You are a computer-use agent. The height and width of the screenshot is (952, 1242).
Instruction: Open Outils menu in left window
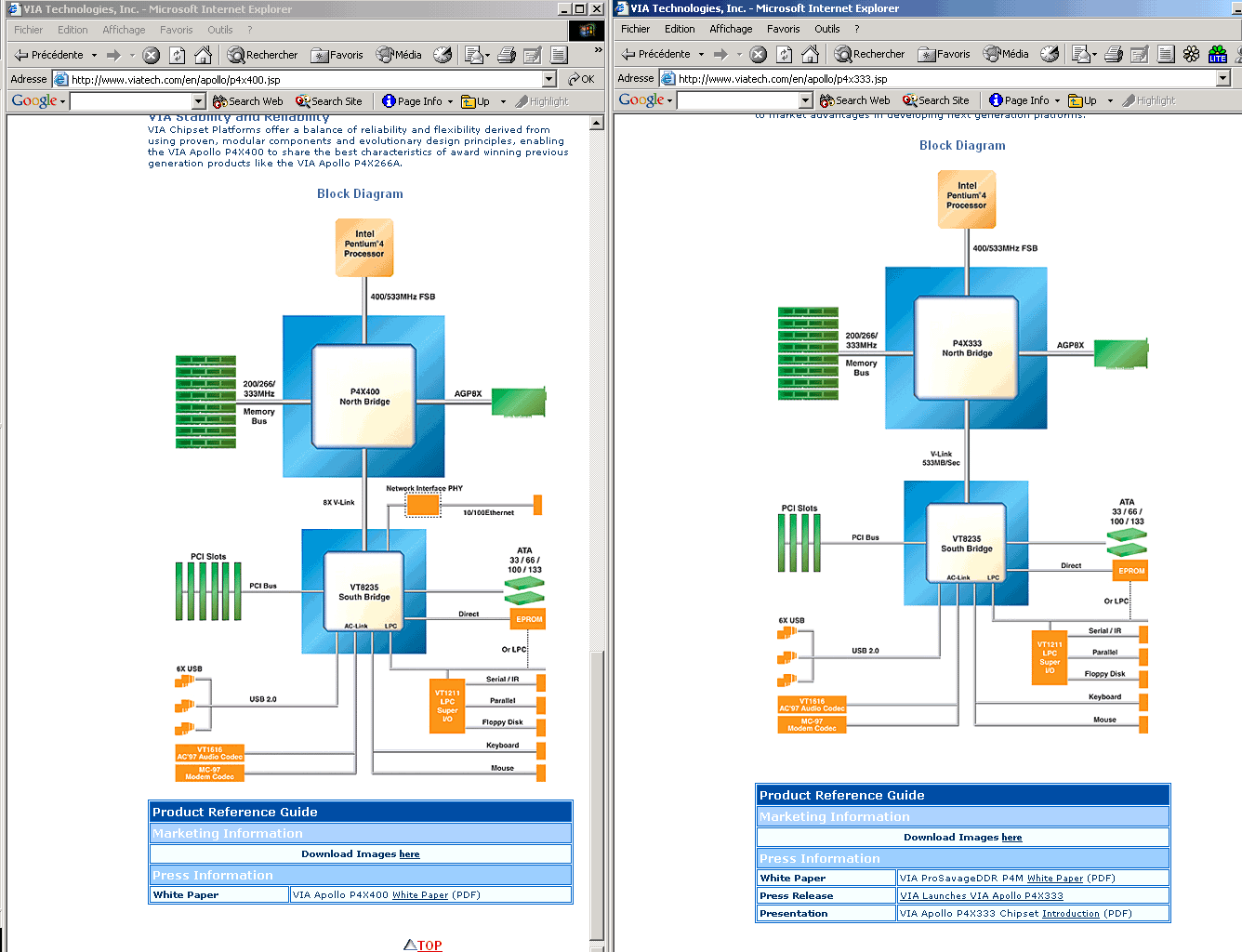click(x=220, y=30)
